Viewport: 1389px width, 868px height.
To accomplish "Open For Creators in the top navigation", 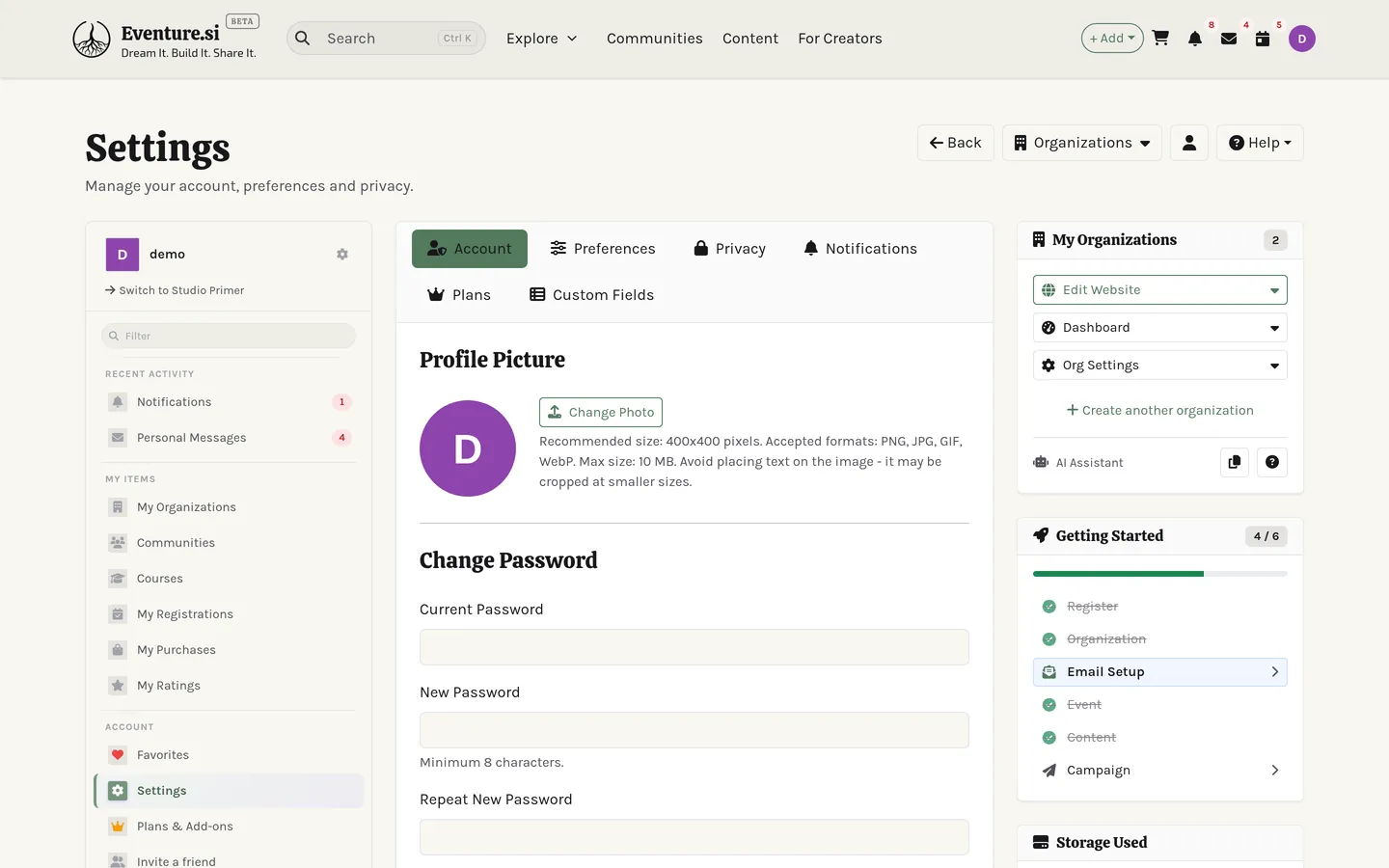I will point(840,39).
